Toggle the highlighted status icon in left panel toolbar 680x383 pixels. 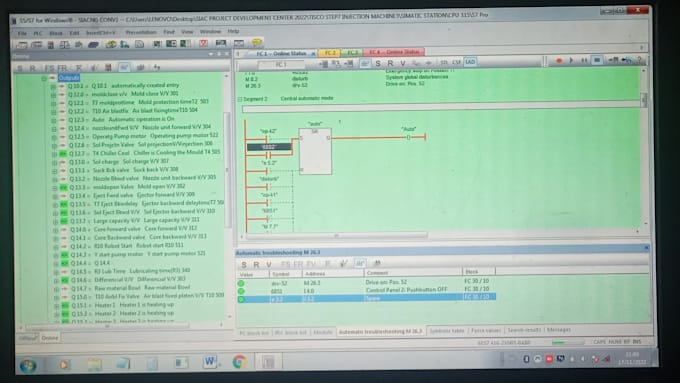124,67
